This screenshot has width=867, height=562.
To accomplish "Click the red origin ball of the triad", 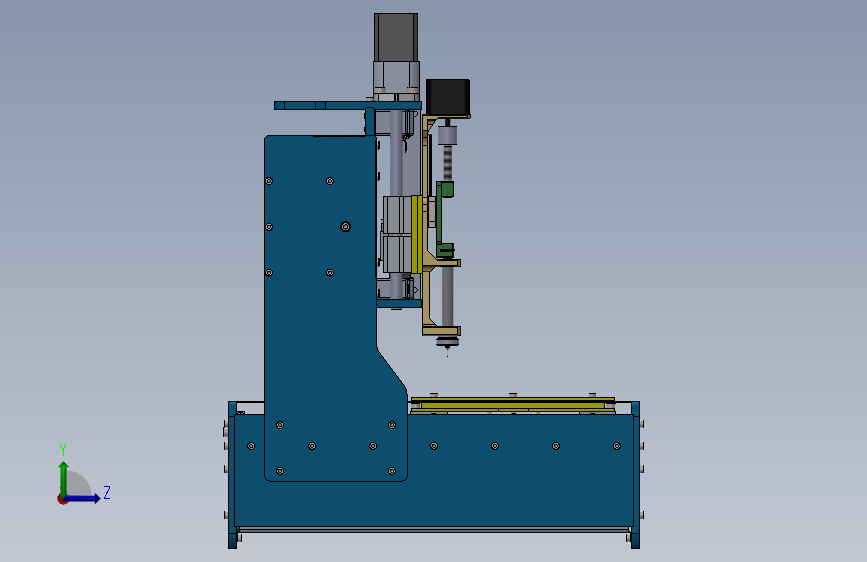I will [62, 499].
